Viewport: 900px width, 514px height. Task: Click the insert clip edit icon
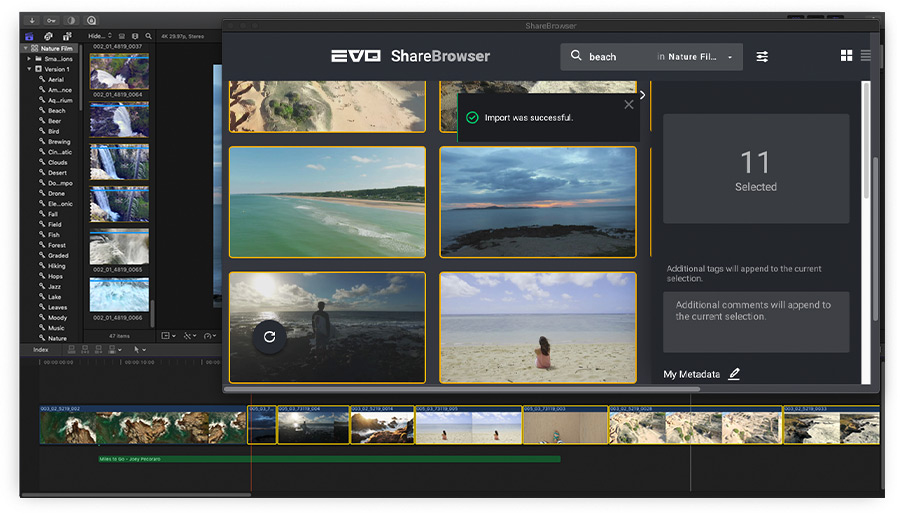pos(85,349)
